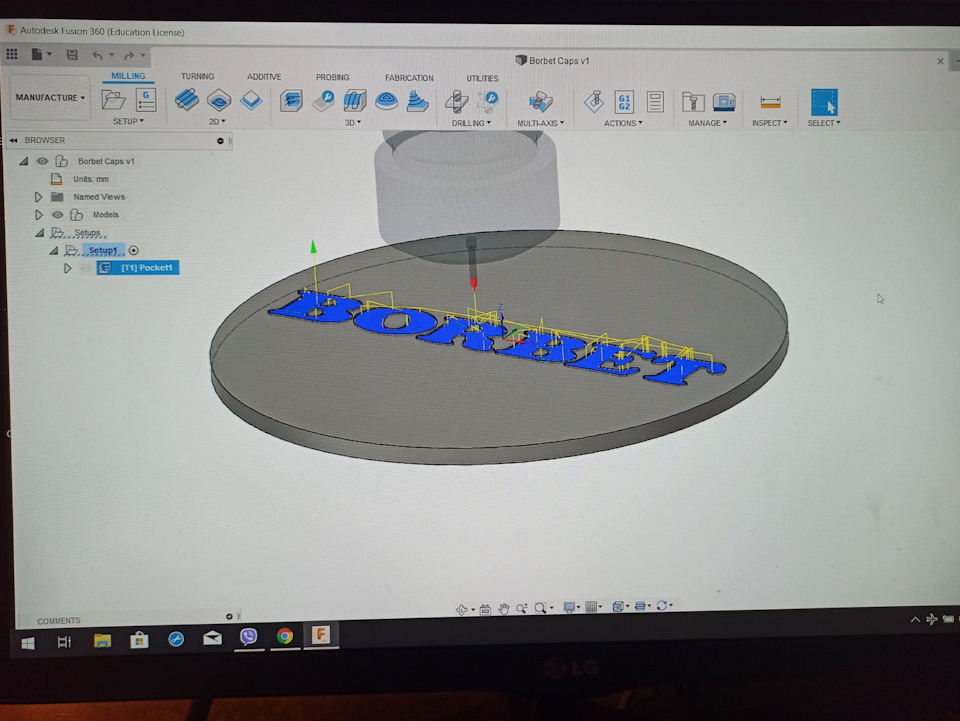Viewport: 960px width, 721px height.
Task: Open the 3D dropdown menu
Action: click(353, 122)
